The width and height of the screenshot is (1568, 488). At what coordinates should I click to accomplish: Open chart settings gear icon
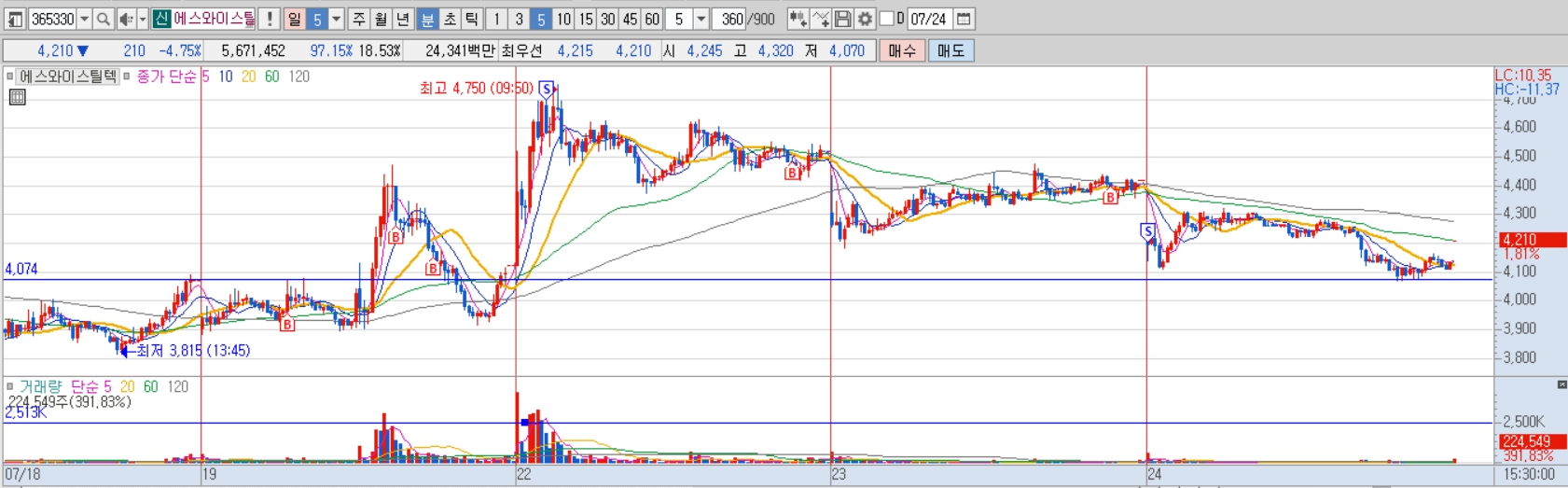click(865, 19)
